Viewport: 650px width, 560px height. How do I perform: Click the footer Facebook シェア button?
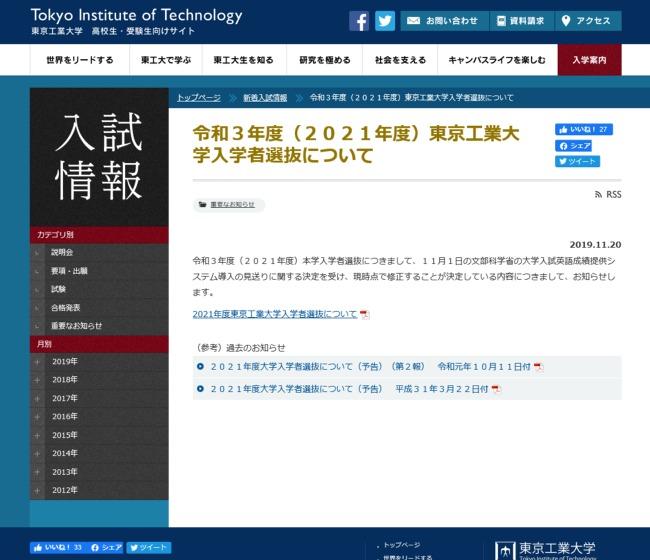pos(106,548)
